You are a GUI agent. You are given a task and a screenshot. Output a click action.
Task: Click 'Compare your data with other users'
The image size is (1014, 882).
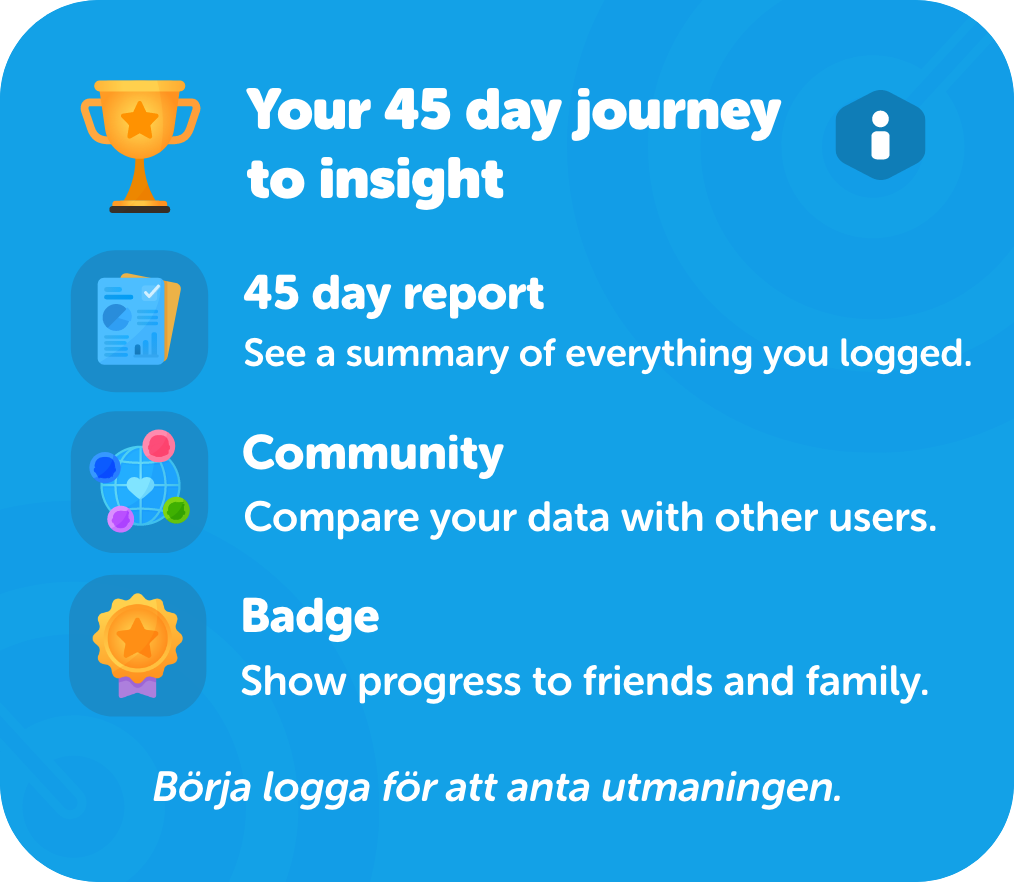coord(590,517)
